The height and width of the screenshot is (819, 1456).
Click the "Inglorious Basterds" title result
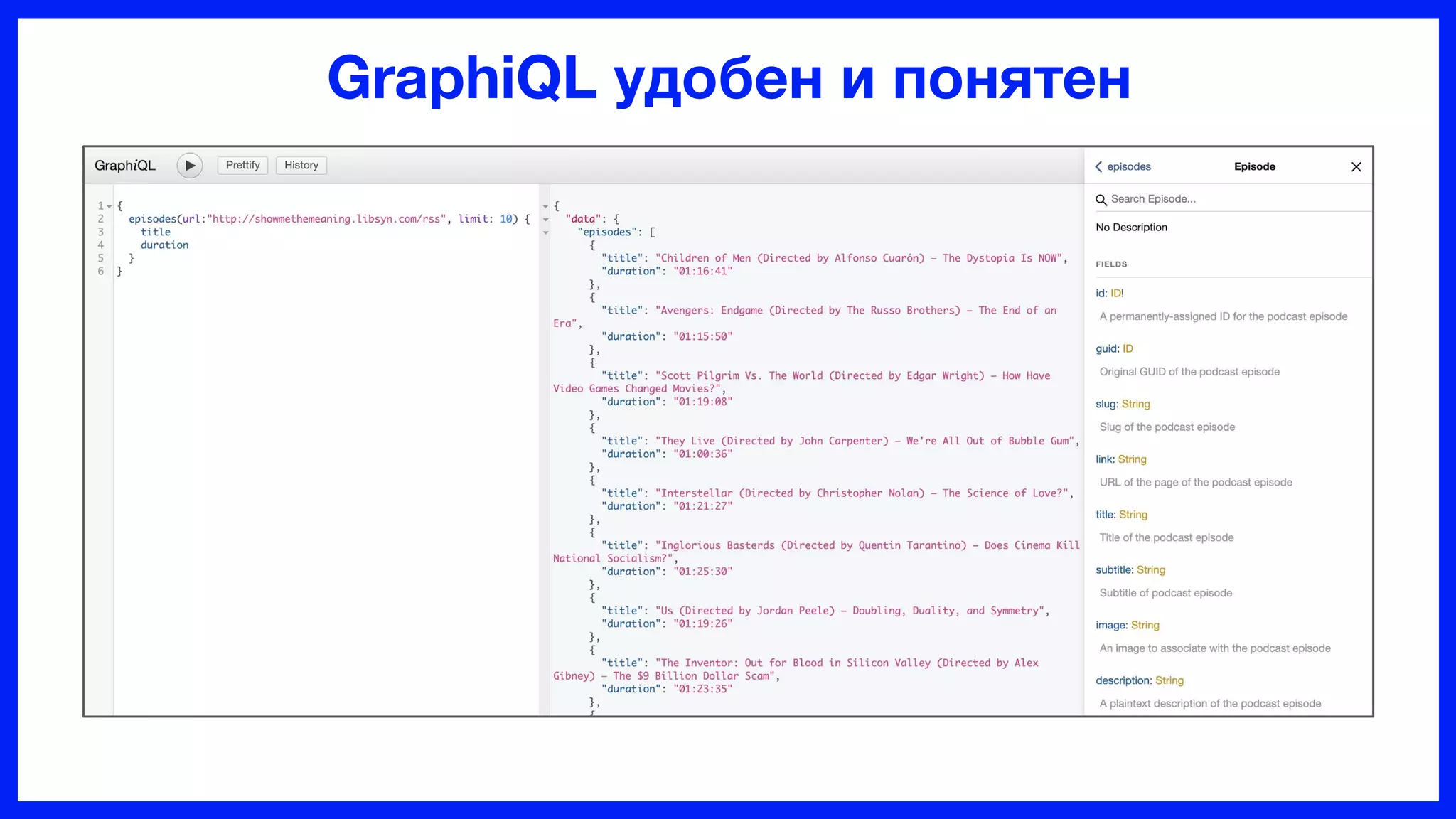817,552
